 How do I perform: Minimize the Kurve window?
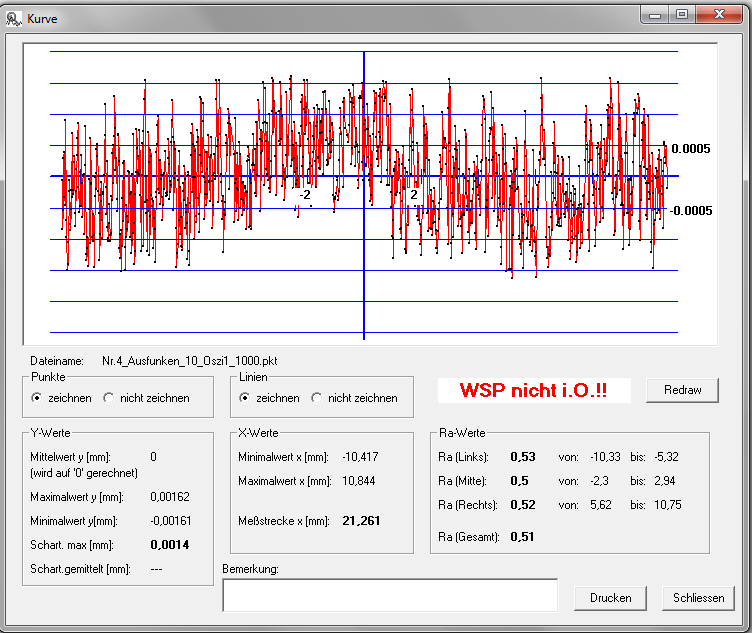[656, 15]
